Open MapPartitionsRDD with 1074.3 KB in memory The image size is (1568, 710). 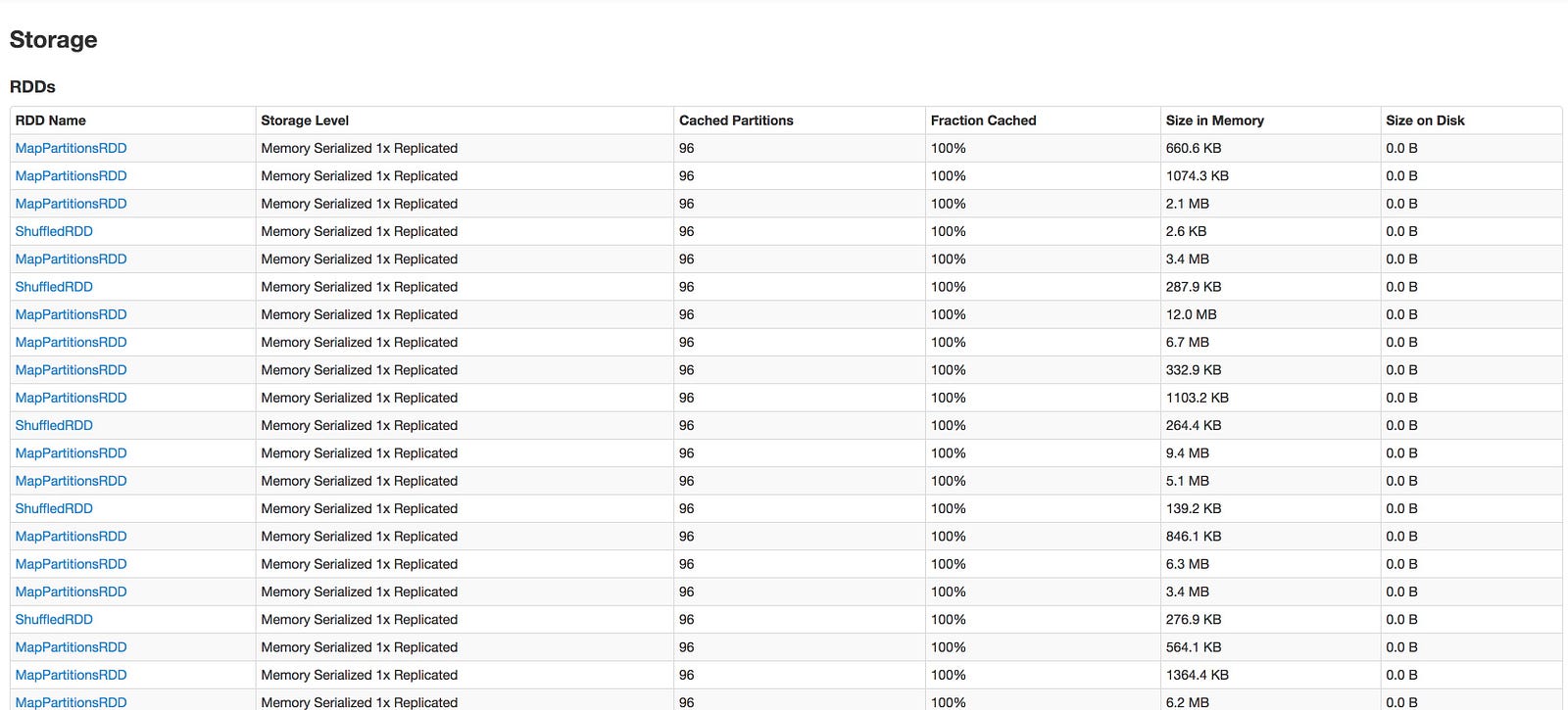coord(71,175)
